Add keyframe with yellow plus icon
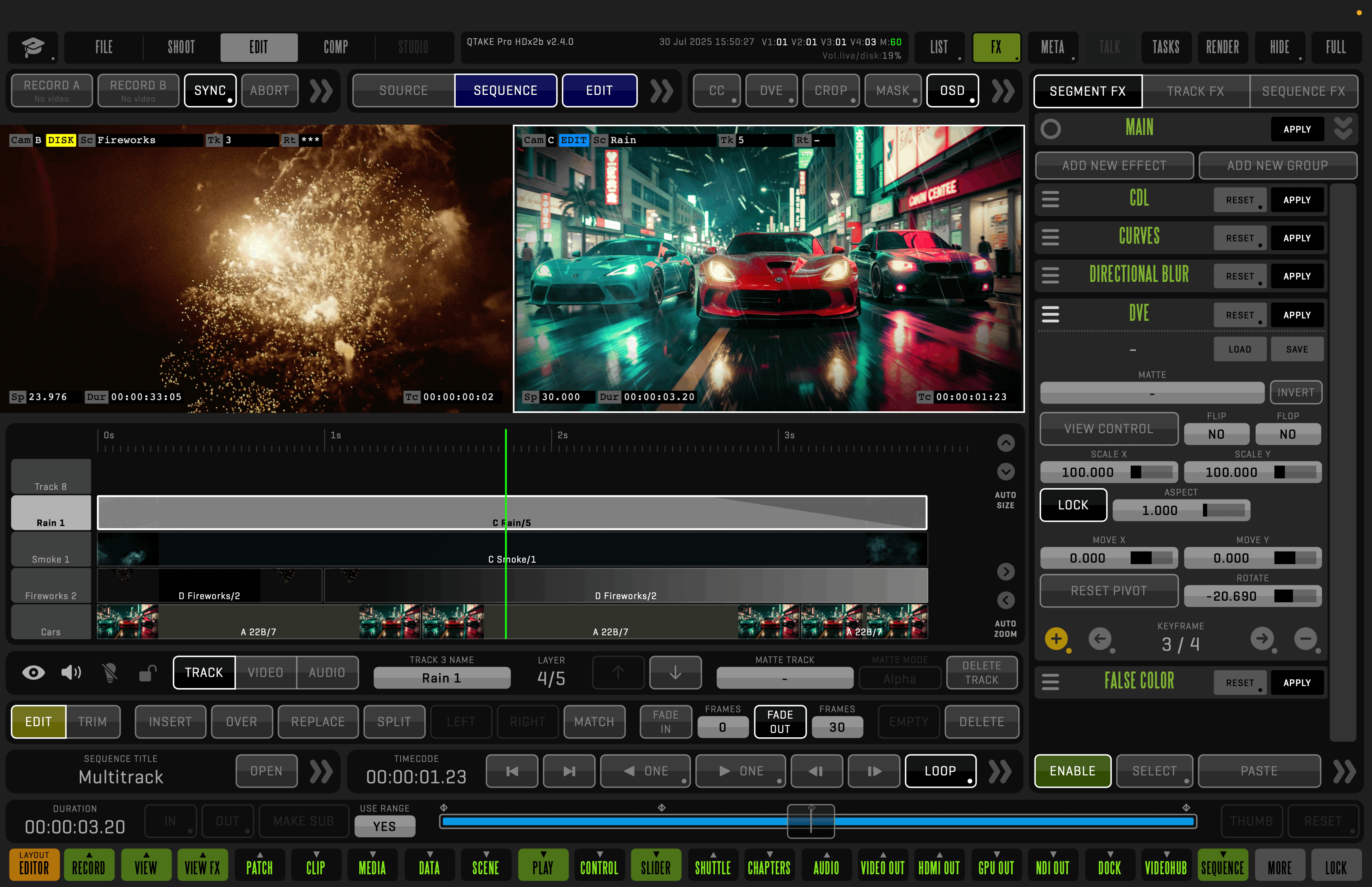 [x=1056, y=639]
